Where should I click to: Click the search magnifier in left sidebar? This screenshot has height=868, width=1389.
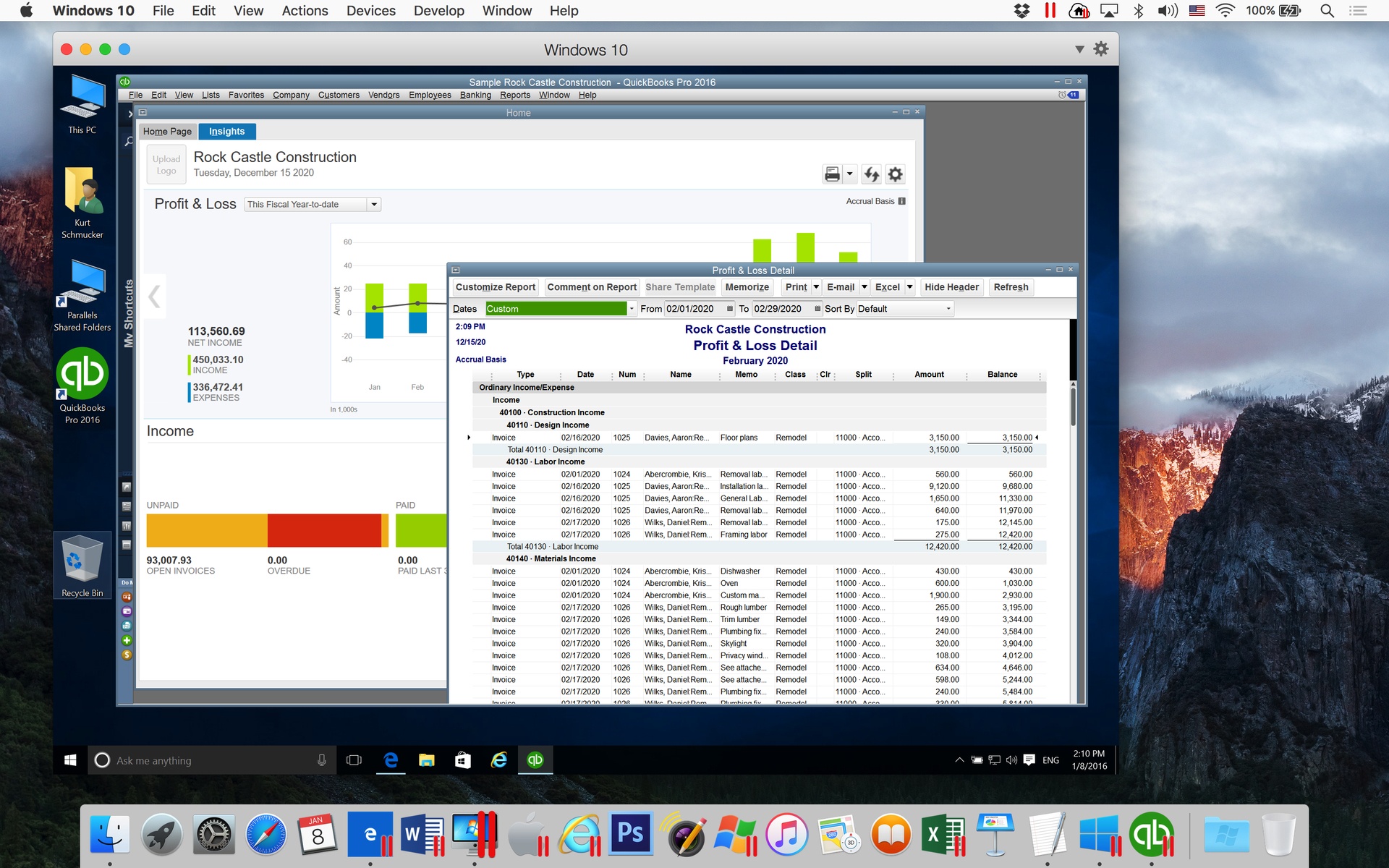tap(129, 142)
